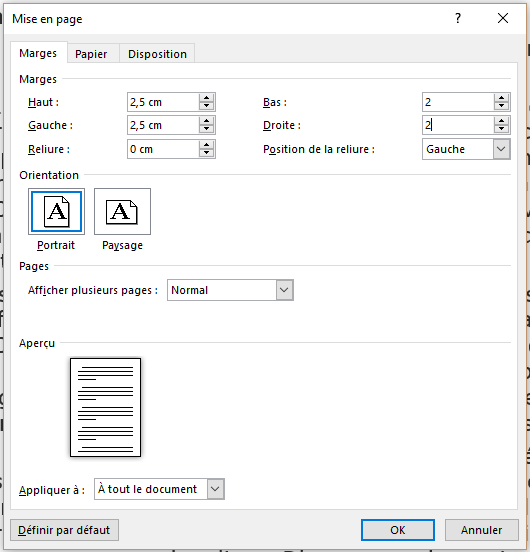Viewport: 530px width, 552px height.
Task: Decrease the Droite margin with down arrow
Action: pyautogui.click(x=501, y=129)
